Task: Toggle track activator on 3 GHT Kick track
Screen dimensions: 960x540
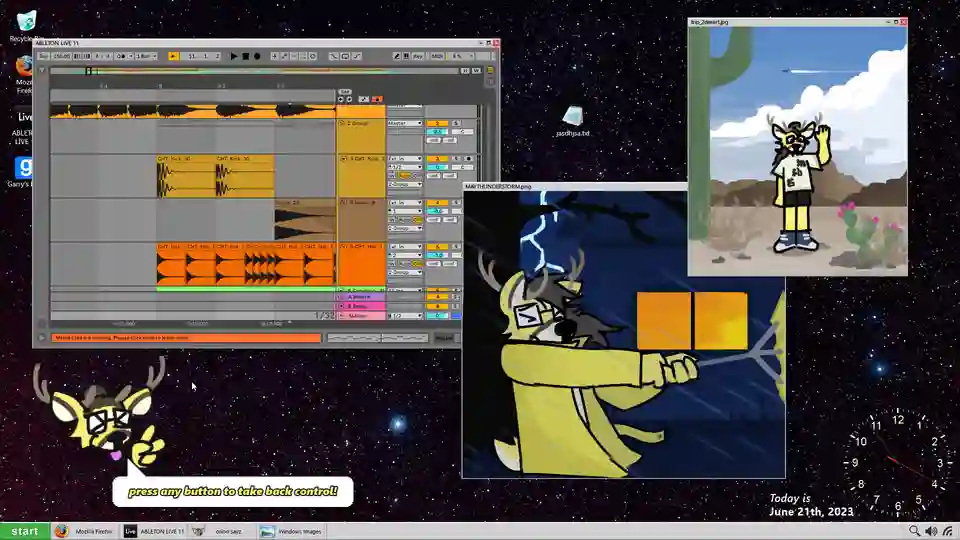Action: coord(437,159)
